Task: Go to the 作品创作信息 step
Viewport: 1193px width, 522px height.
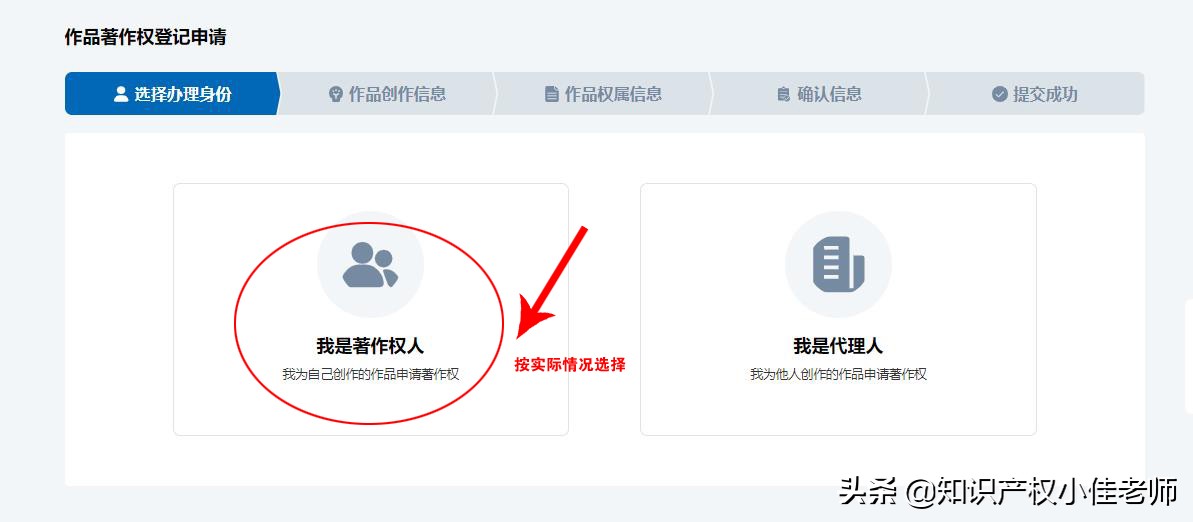Action: pyautogui.click(x=387, y=94)
